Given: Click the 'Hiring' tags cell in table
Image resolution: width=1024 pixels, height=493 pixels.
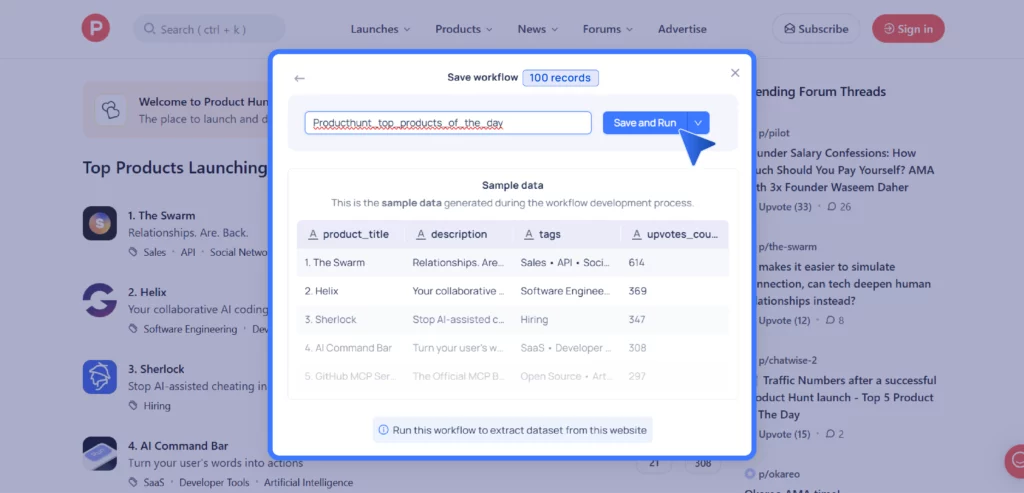Looking at the screenshot, I should (567, 319).
